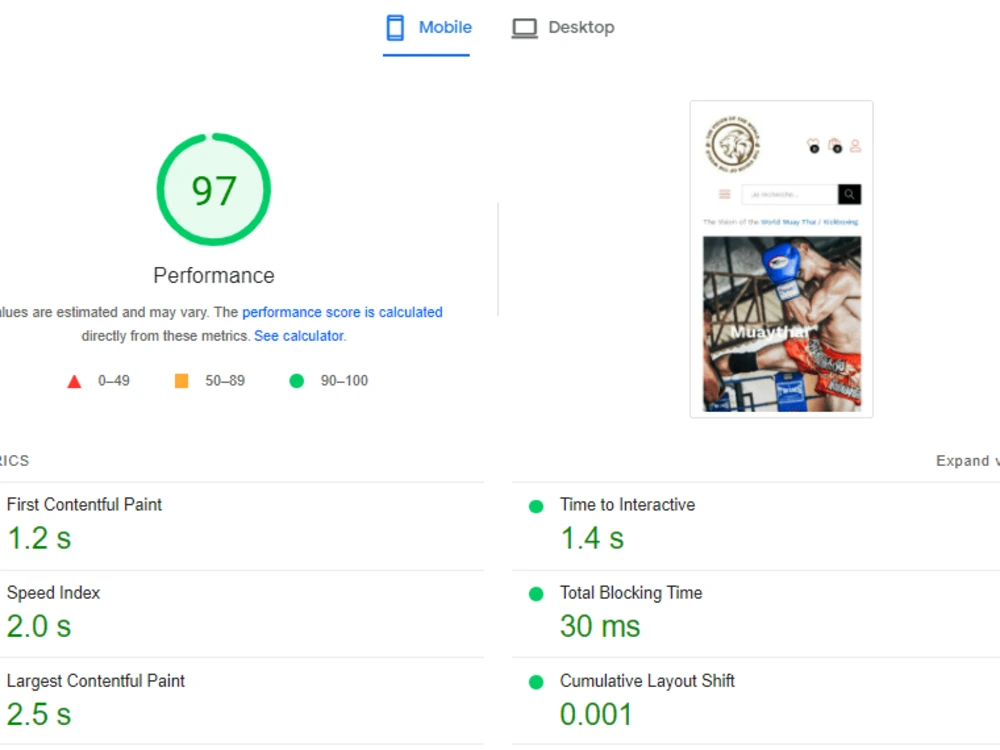Click the black search button in the preview
This screenshot has width=1000, height=750.
[x=849, y=194]
